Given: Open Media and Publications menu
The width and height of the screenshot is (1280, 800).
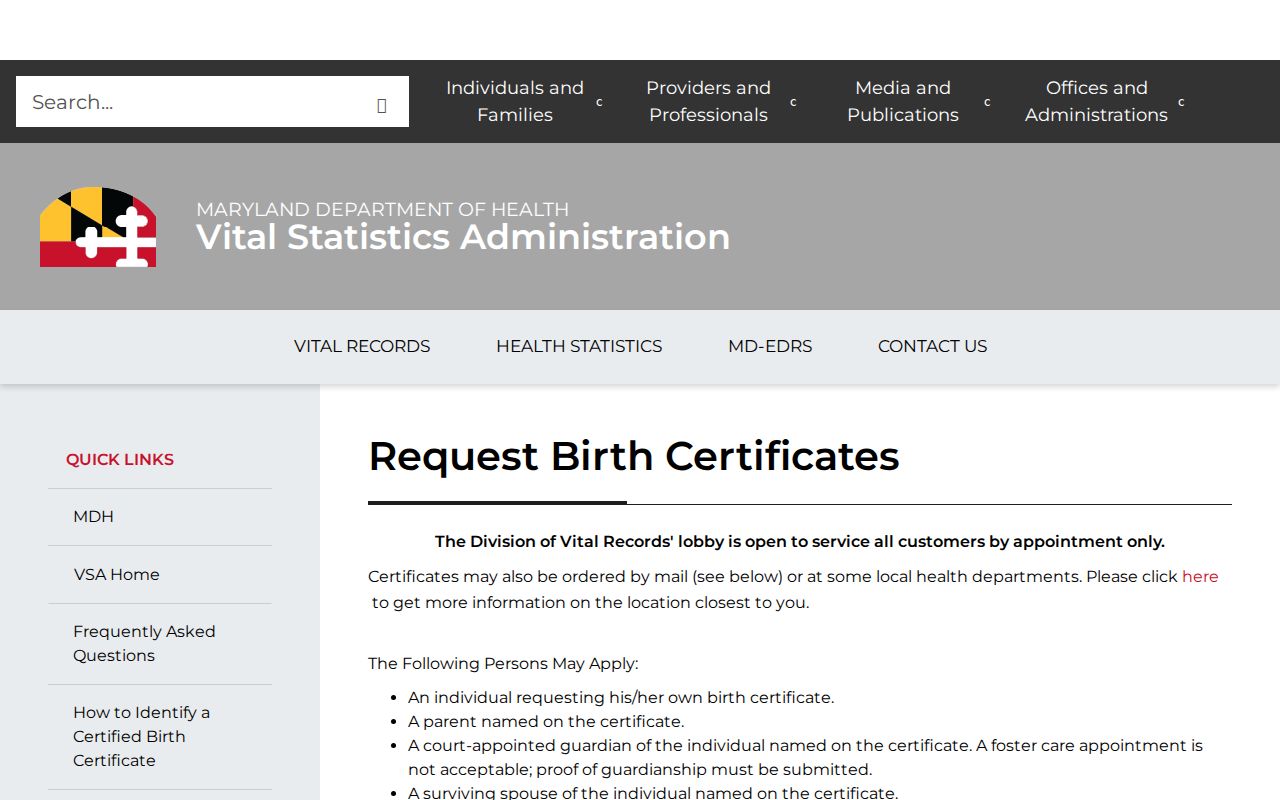Looking at the screenshot, I should (x=902, y=101).
